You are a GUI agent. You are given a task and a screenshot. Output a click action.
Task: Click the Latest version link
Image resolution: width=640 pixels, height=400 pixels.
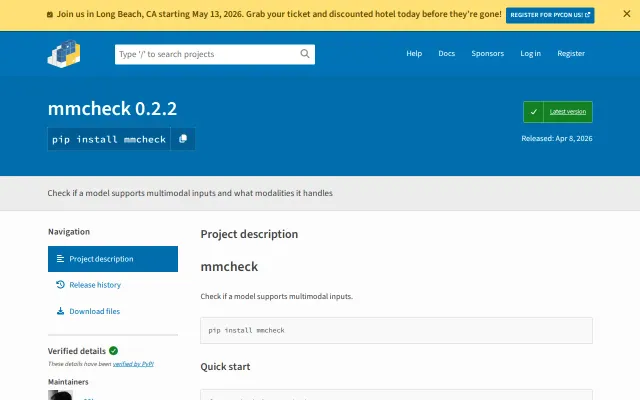(567, 112)
